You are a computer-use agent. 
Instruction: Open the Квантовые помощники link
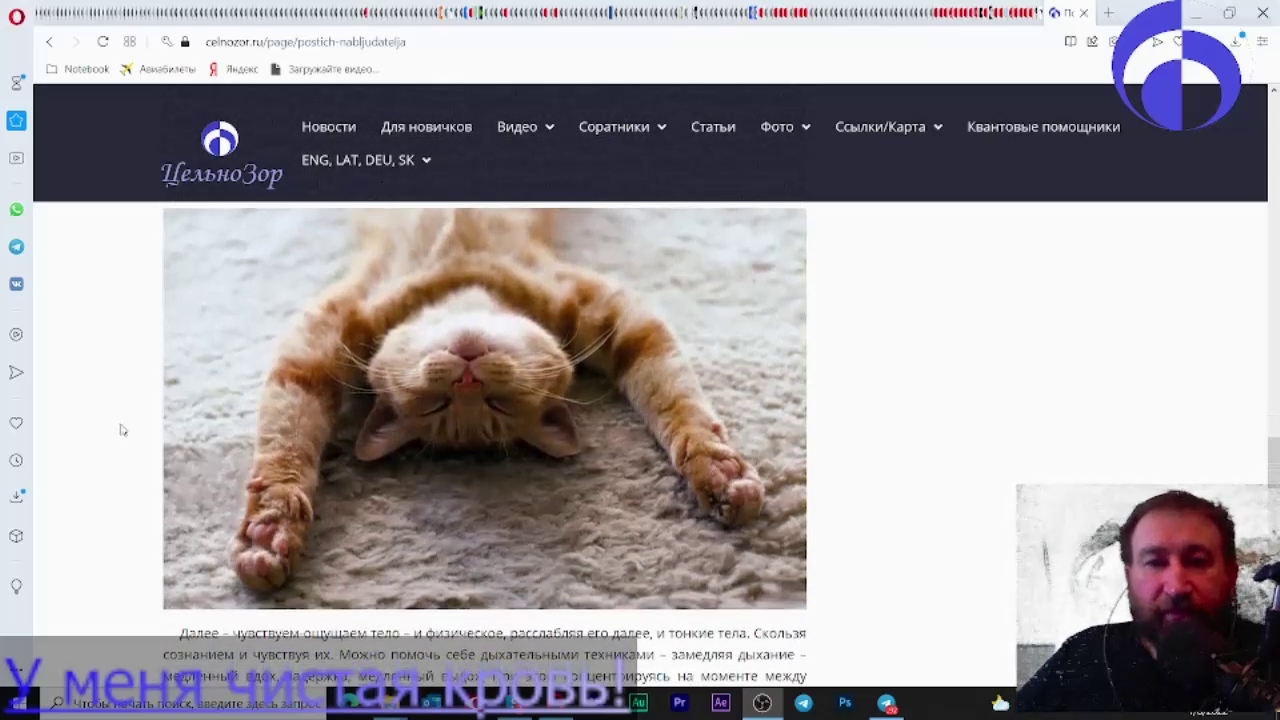point(1042,127)
